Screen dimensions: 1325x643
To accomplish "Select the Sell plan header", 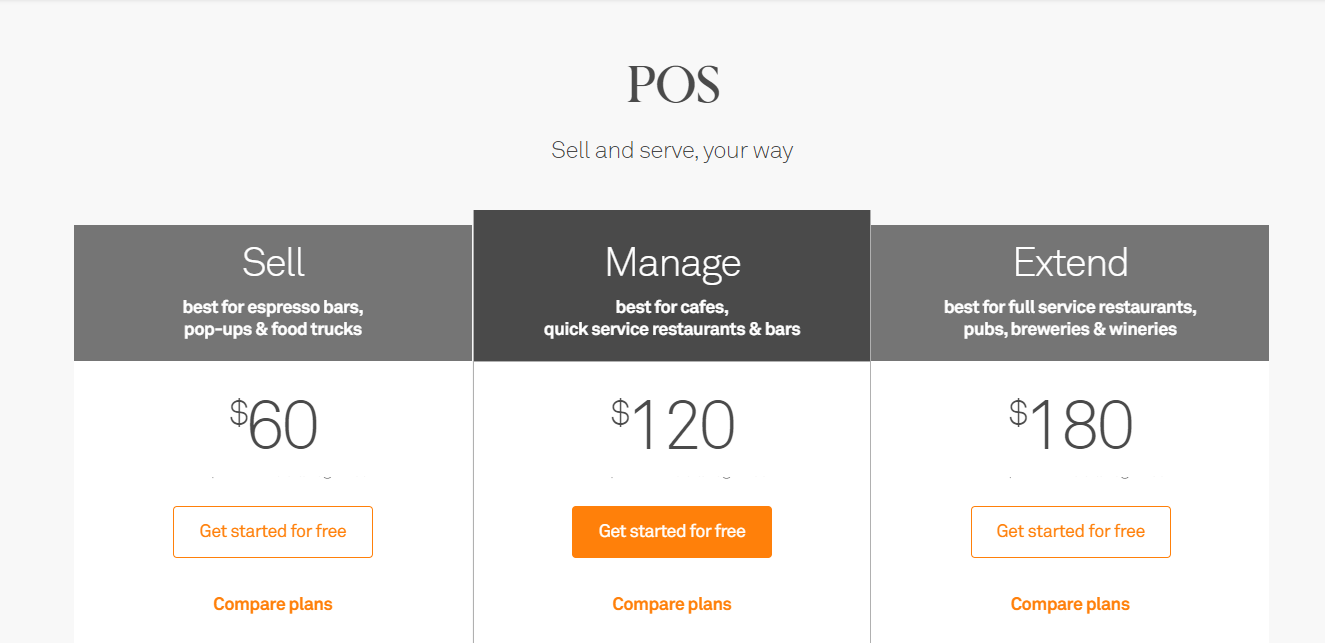I will point(272,262).
